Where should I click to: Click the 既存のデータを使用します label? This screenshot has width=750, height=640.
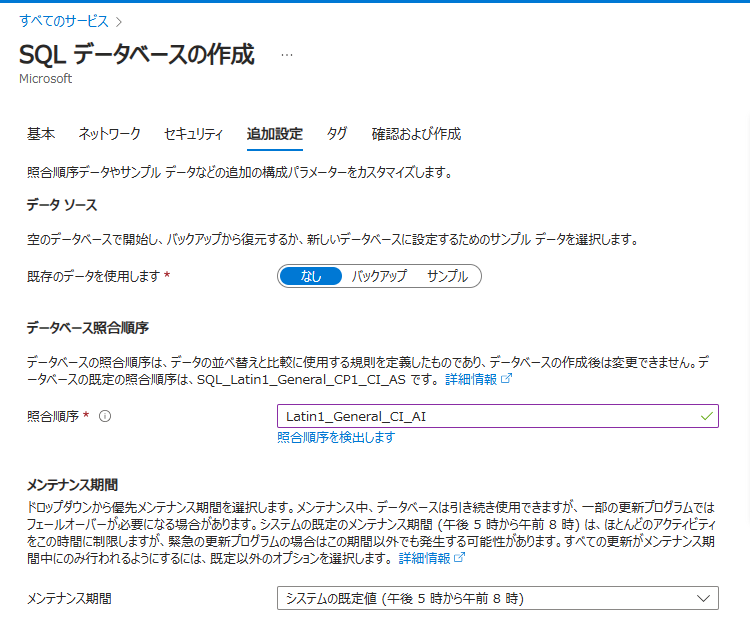[x=93, y=276]
